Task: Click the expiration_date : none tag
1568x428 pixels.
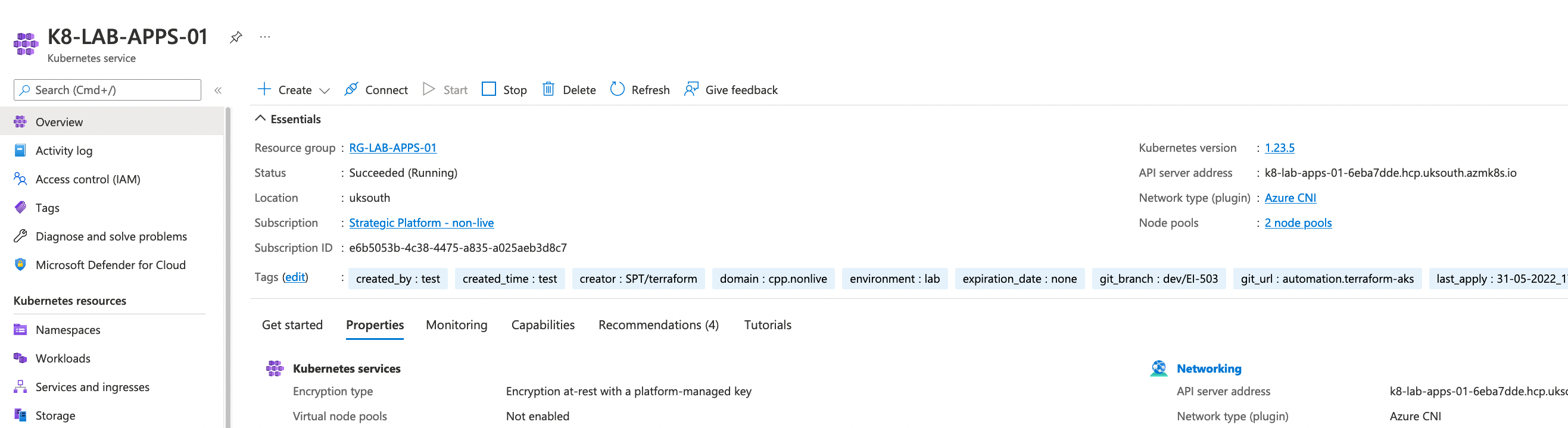Action: tap(1020, 279)
